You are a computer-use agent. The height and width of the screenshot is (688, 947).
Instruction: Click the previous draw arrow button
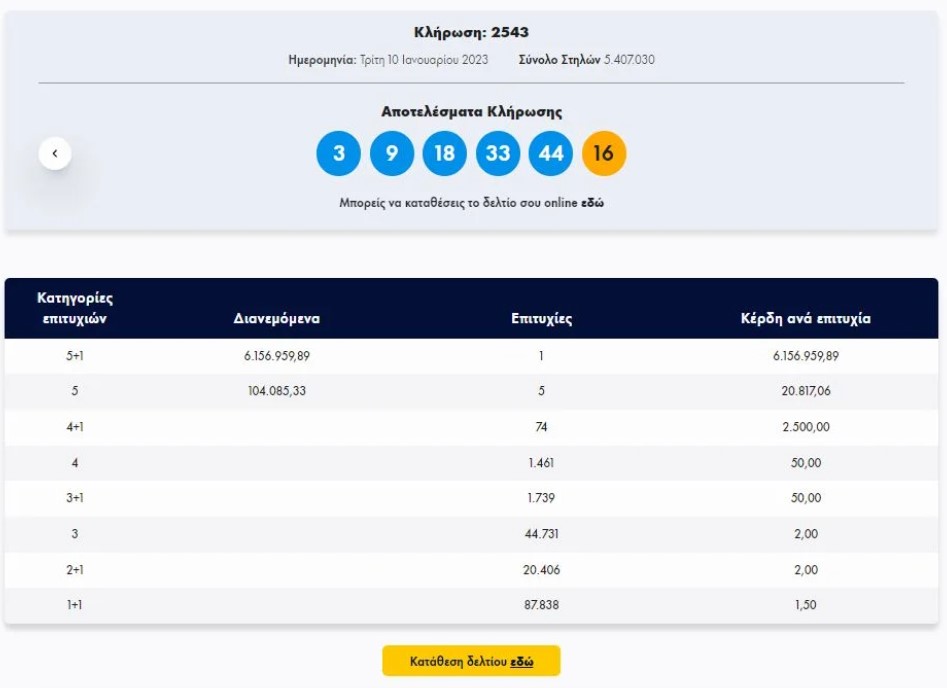[55, 154]
